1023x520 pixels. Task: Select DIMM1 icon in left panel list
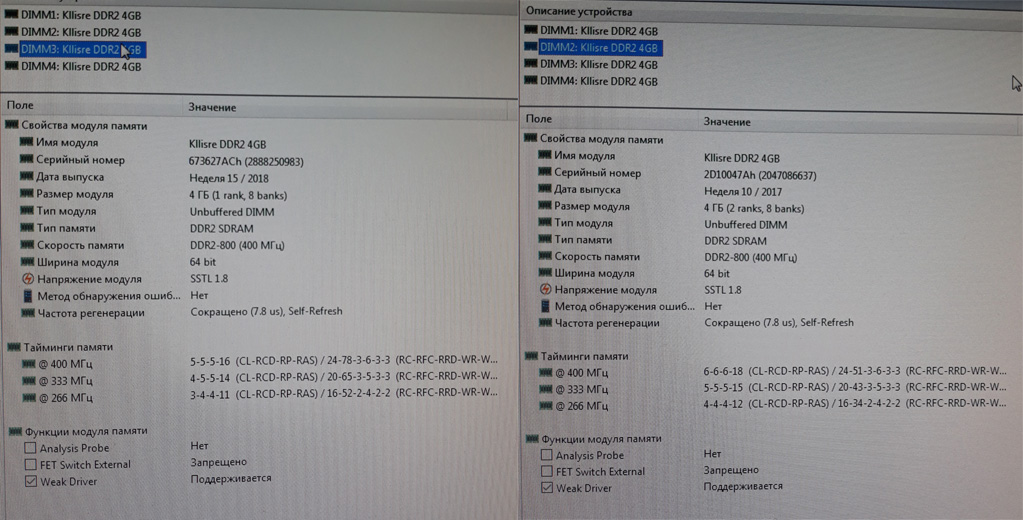[12, 16]
